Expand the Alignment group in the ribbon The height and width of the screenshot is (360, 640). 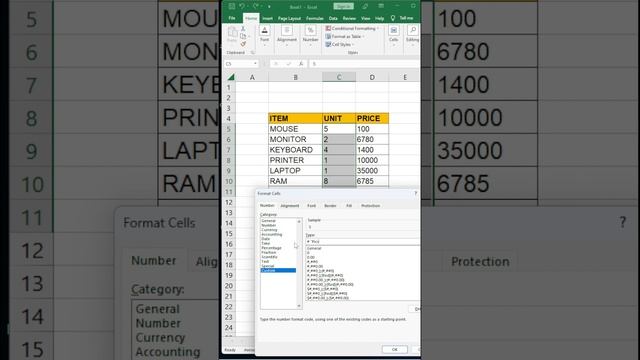tap(287, 36)
